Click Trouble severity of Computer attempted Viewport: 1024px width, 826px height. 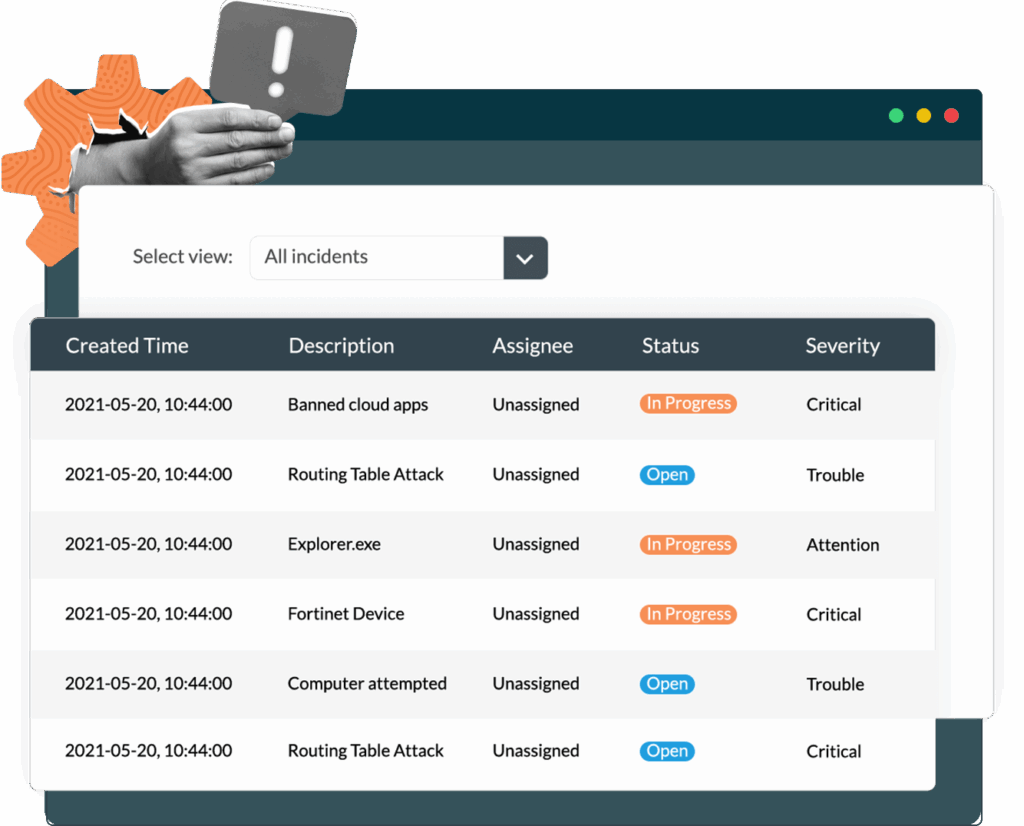click(835, 684)
